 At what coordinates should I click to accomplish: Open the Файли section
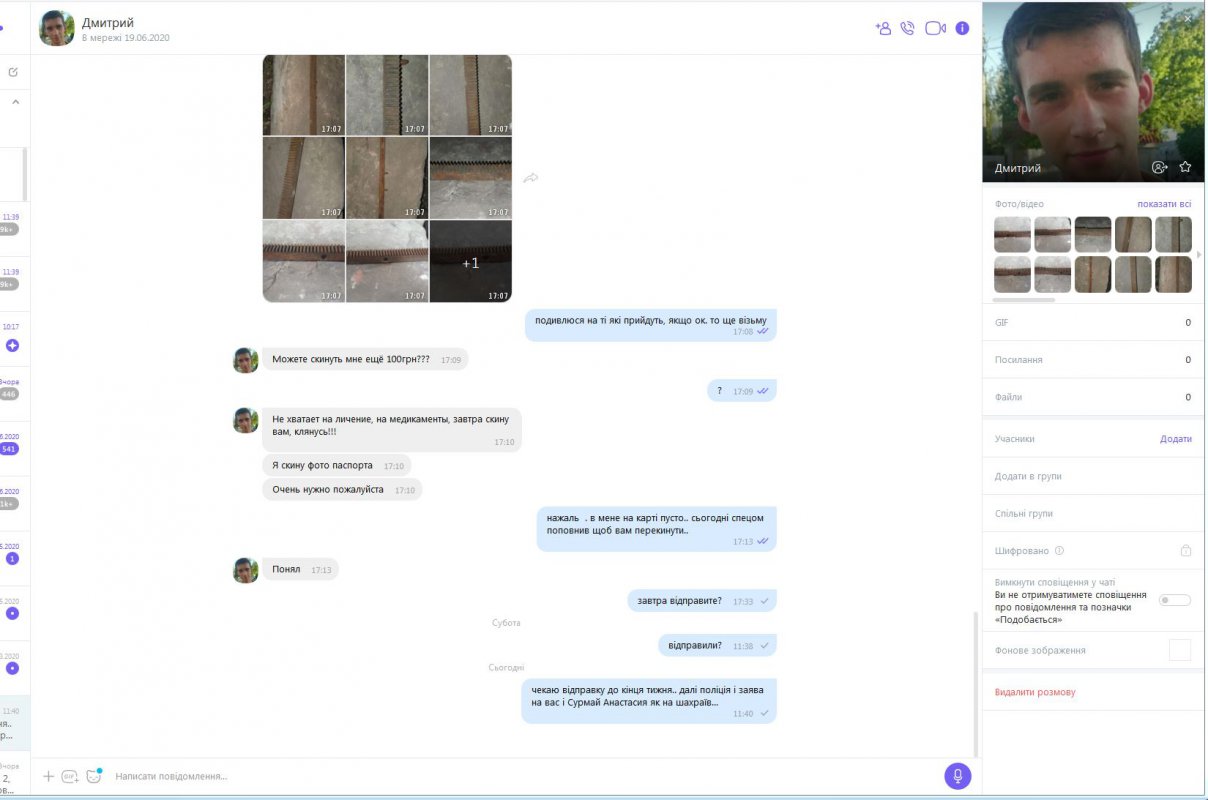point(1093,397)
